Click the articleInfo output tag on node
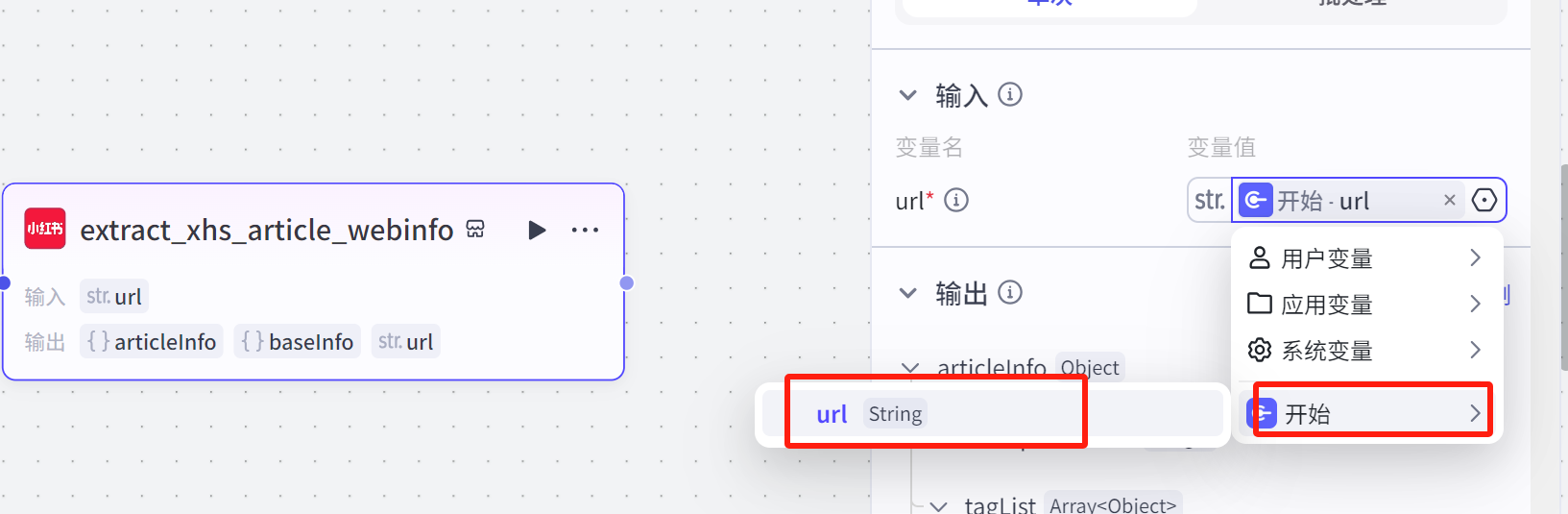This screenshot has width=1568, height=514. [151, 341]
